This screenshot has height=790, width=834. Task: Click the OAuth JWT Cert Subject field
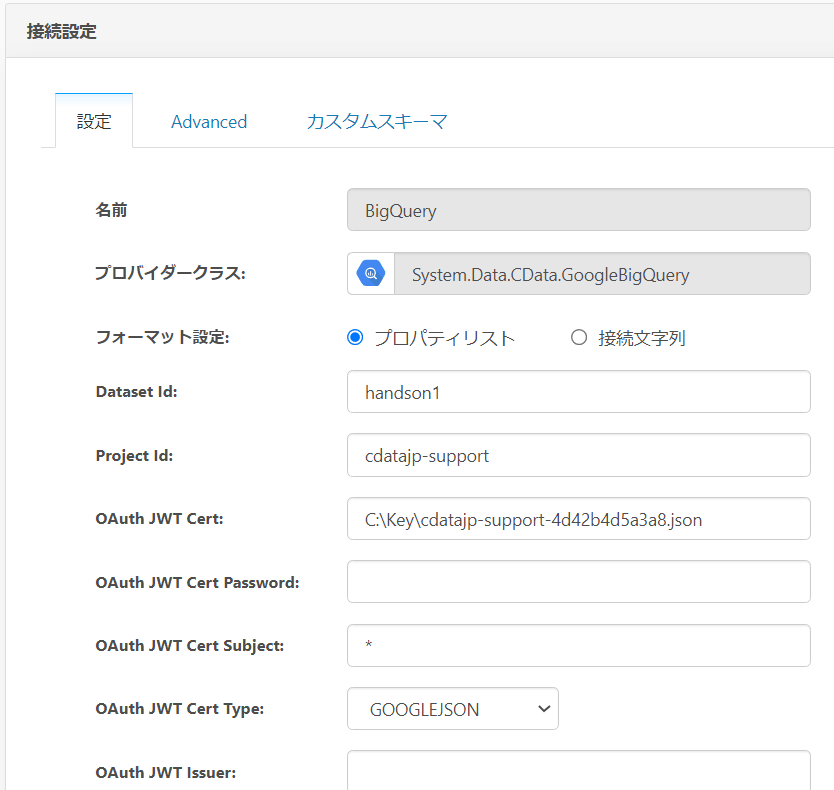pyautogui.click(x=579, y=645)
